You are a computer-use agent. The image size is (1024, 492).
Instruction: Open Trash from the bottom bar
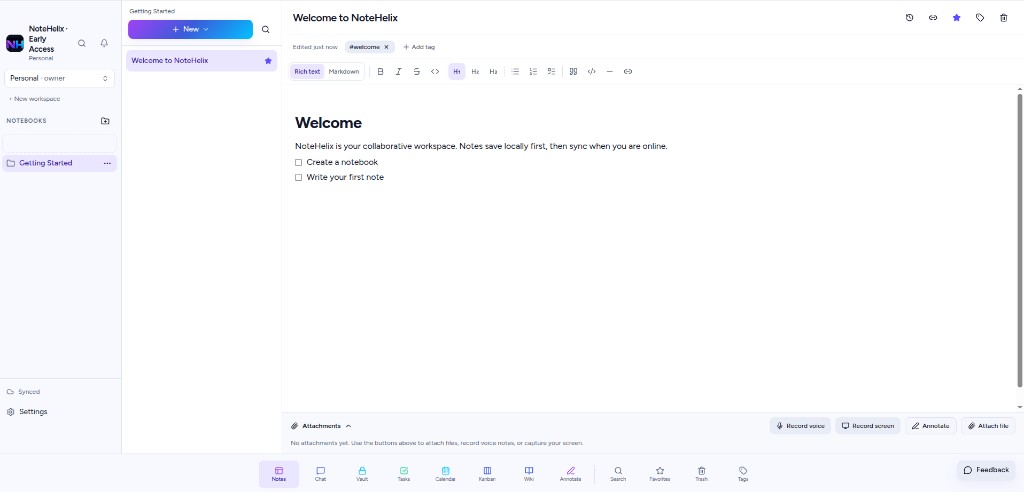[701, 474]
